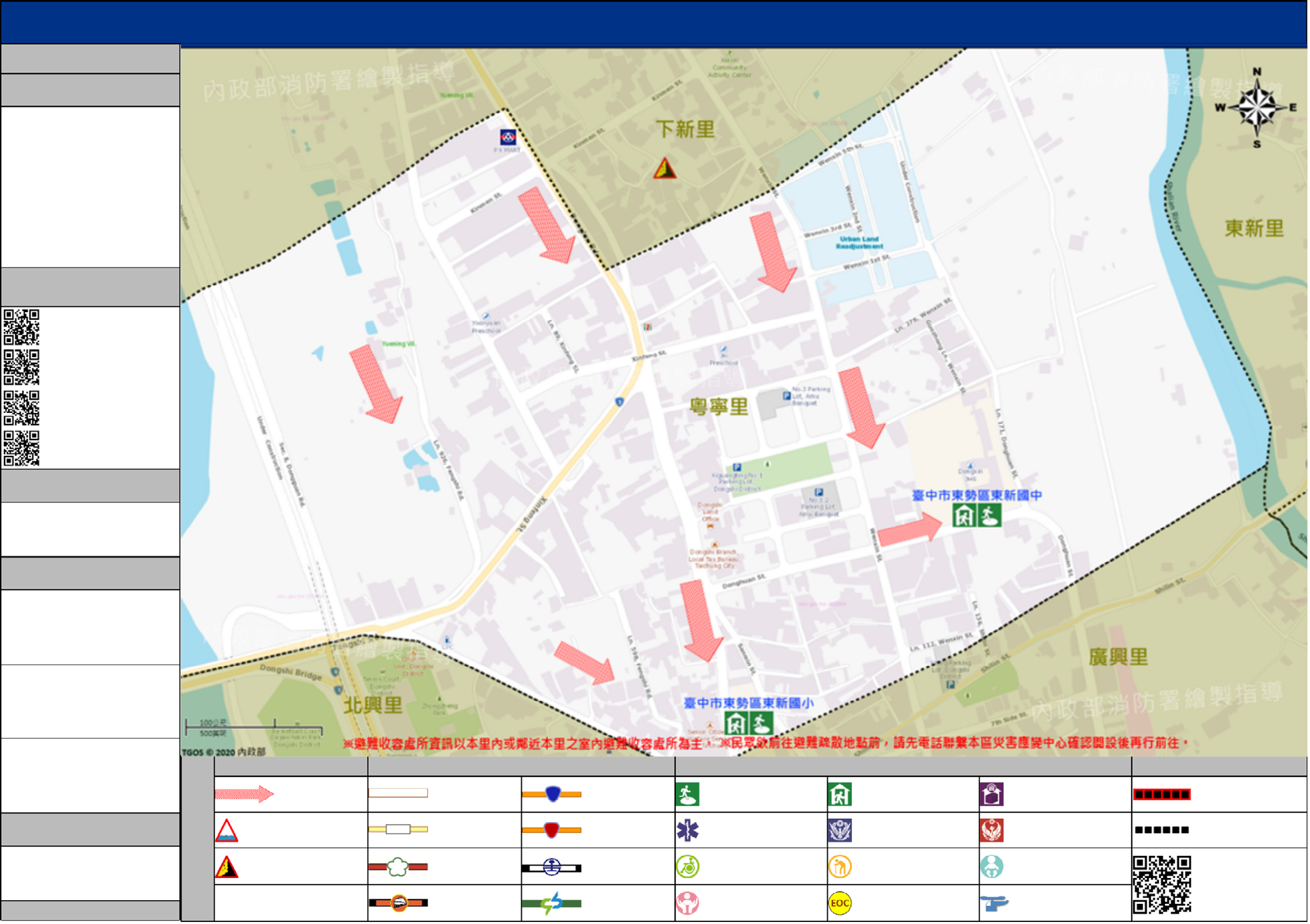This screenshot has width=1310, height=924.
Task: Click the TGOS © 2020 內政部 attribution
Action: coord(224,753)
